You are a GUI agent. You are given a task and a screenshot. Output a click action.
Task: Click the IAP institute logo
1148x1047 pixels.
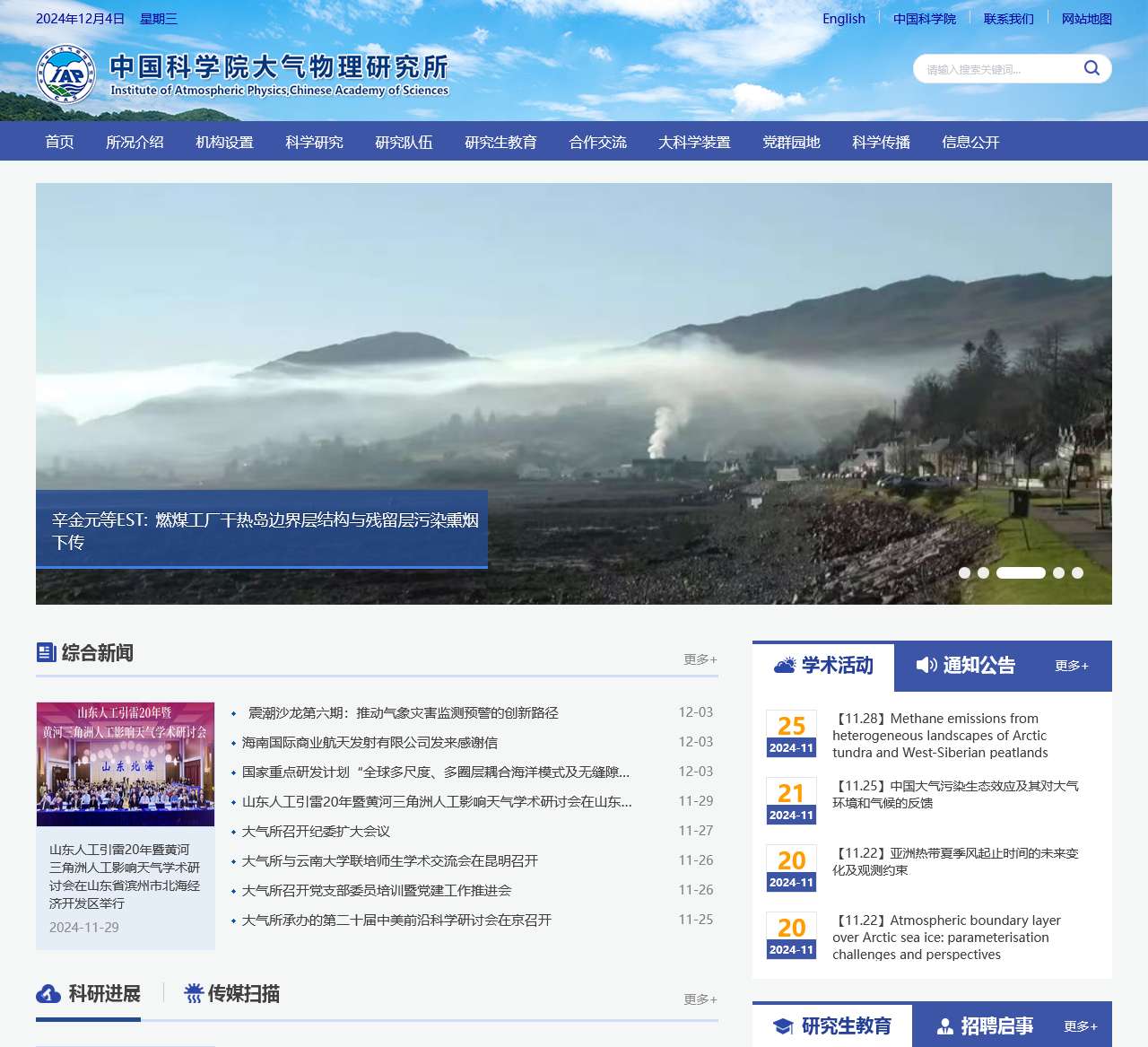(65, 74)
